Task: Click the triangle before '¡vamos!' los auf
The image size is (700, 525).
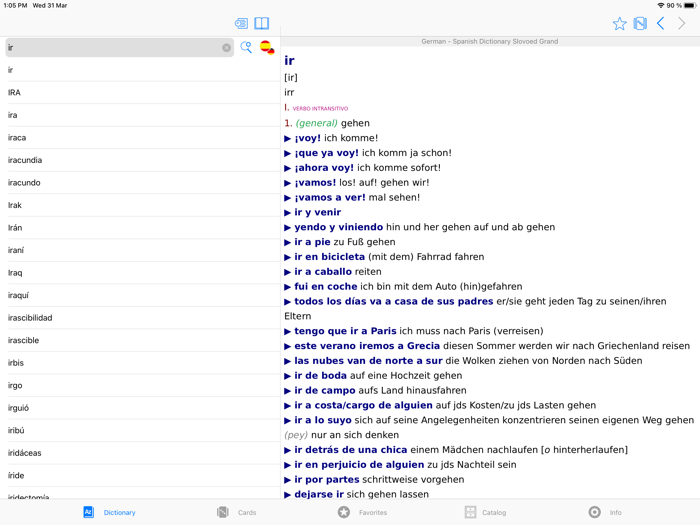Action: 288,183
